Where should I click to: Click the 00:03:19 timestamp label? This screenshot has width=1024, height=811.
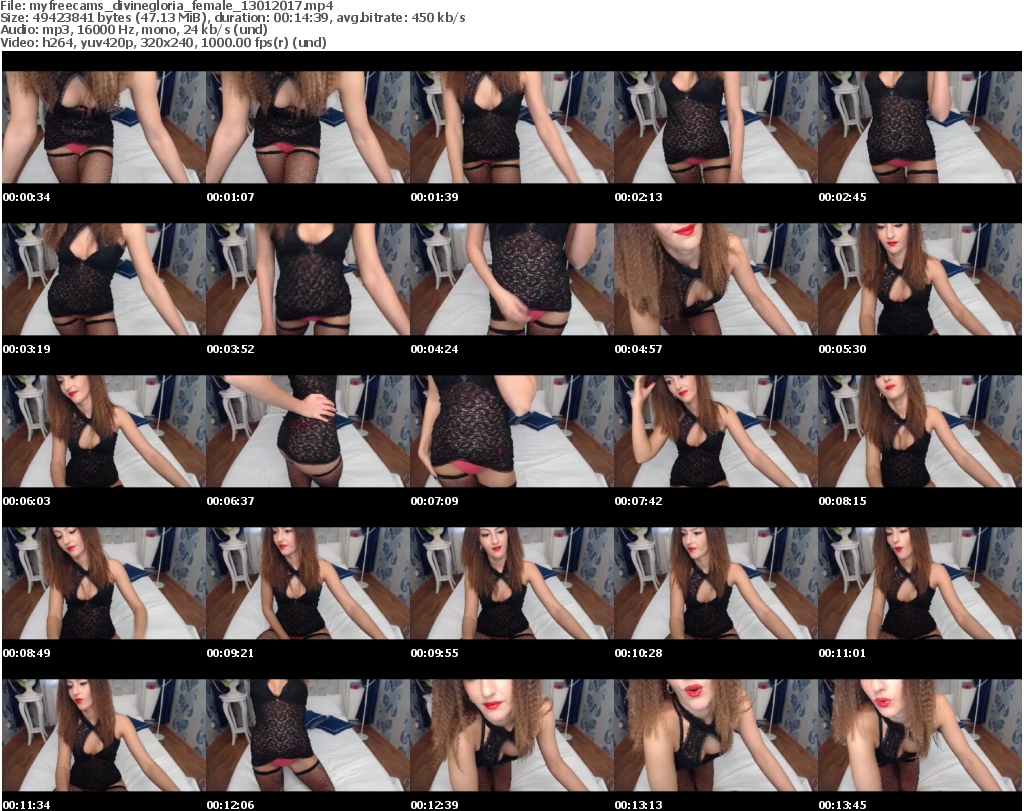(27, 349)
